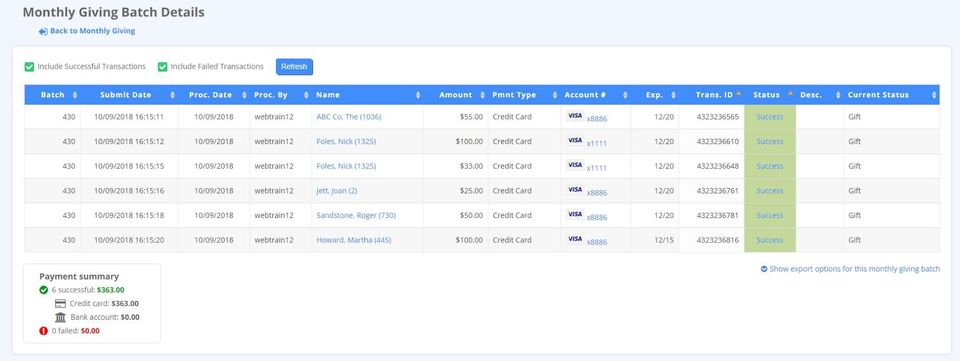This screenshot has width=960, height=361.
Task: Sort table by Trans. ID column
Action: pyautogui.click(x=711, y=95)
